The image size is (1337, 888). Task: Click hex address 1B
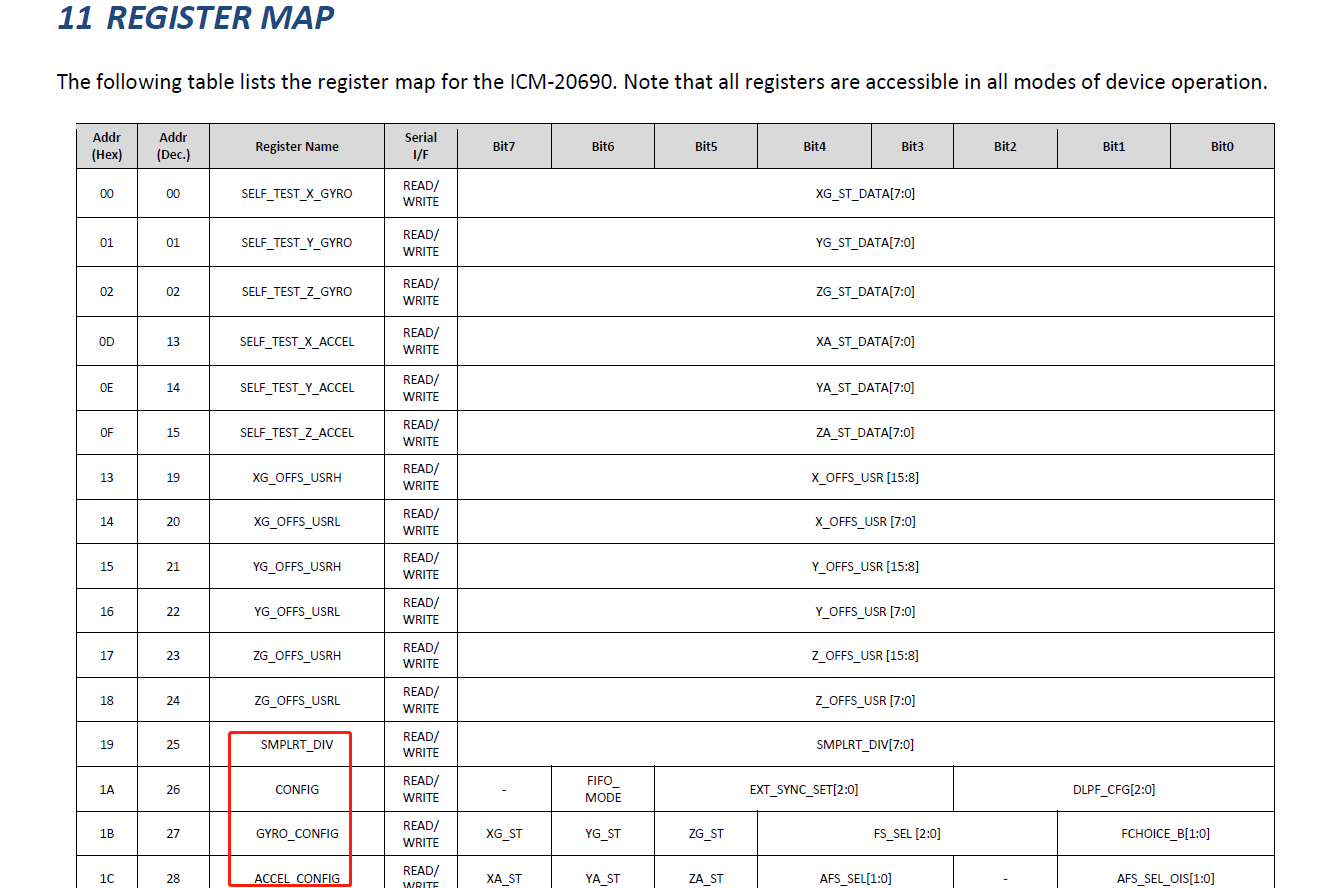107,833
